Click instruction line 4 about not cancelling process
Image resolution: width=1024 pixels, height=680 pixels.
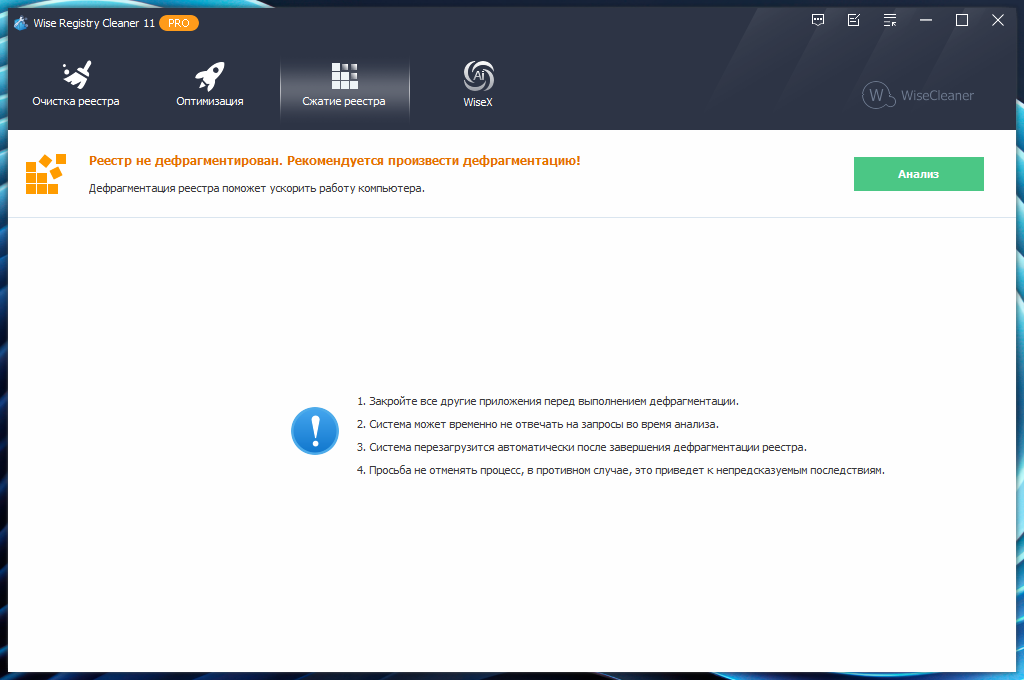coord(620,470)
